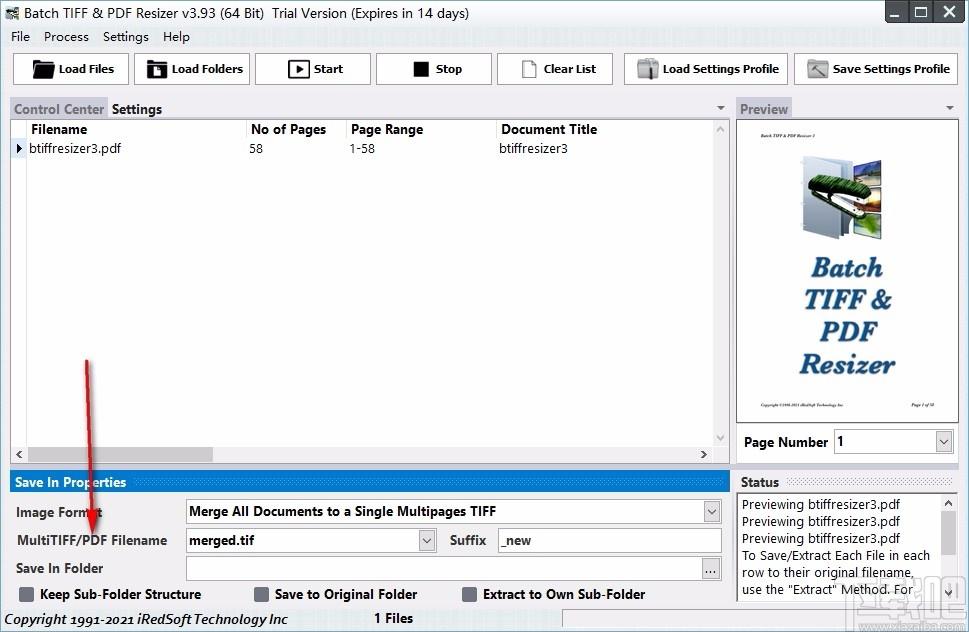Enable Extract to Own Sub-Folder checkbox
The image size is (969, 632).
coord(470,594)
